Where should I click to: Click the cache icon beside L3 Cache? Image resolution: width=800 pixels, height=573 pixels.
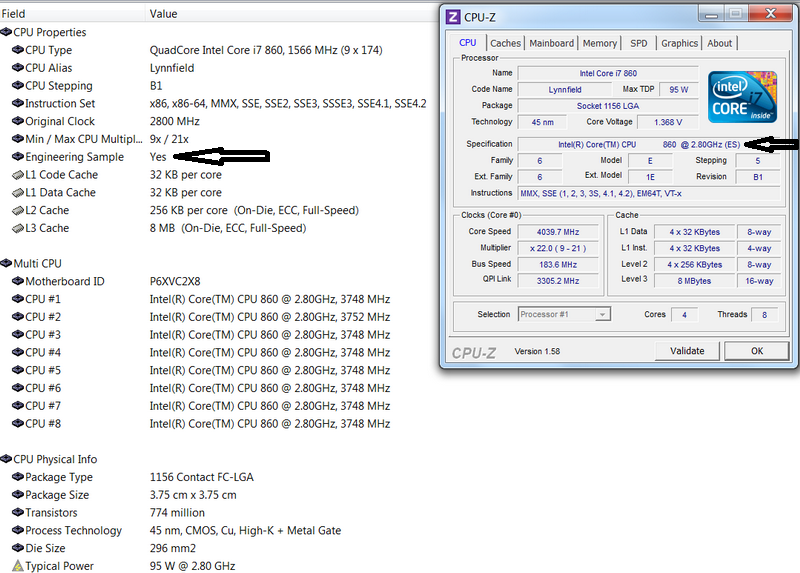(x=18, y=229)
